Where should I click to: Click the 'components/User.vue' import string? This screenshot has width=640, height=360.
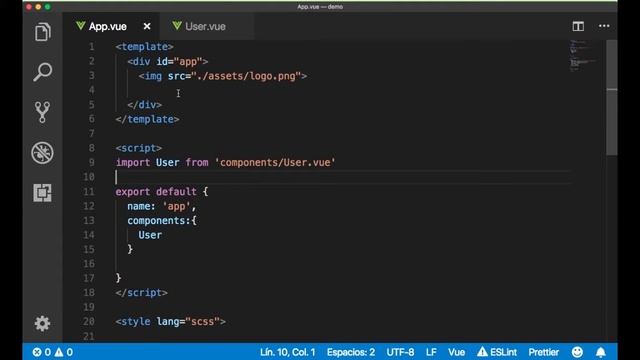275,162
